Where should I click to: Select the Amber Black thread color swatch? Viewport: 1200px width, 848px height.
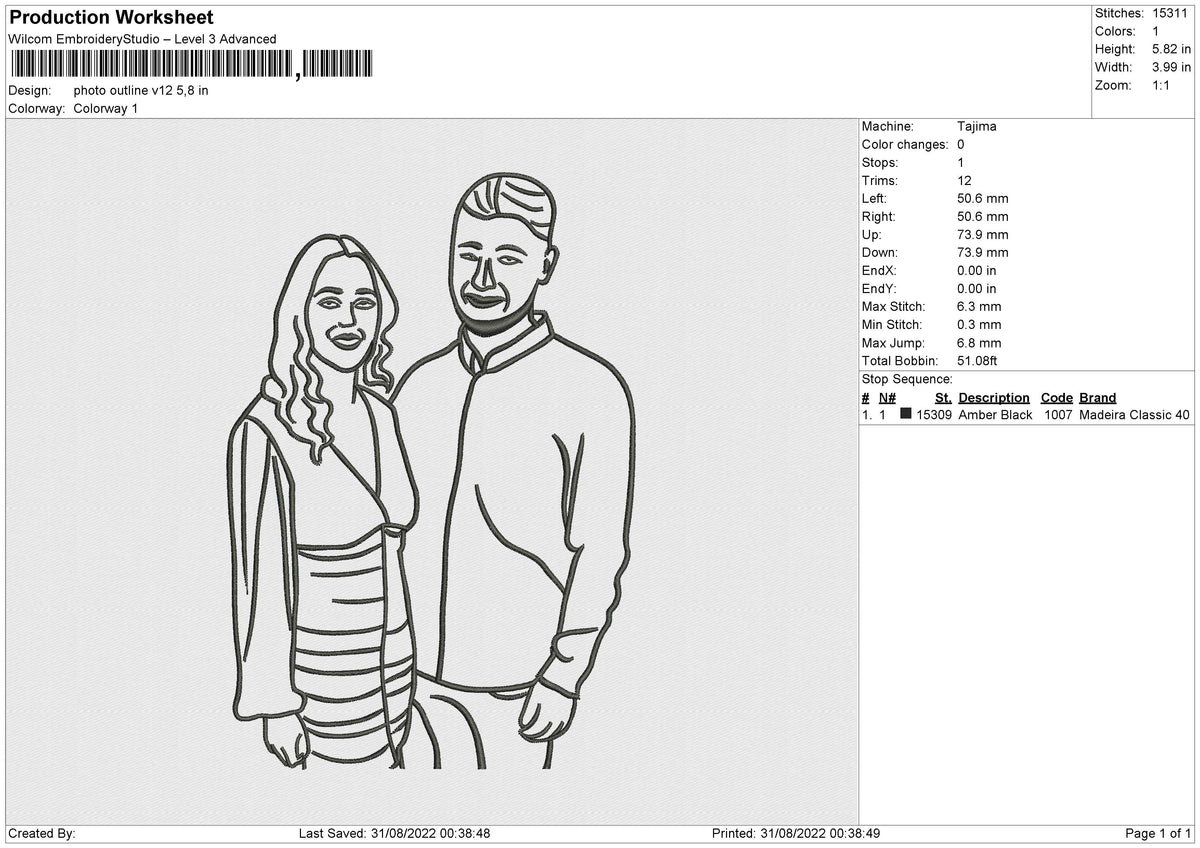coord(994,415)
